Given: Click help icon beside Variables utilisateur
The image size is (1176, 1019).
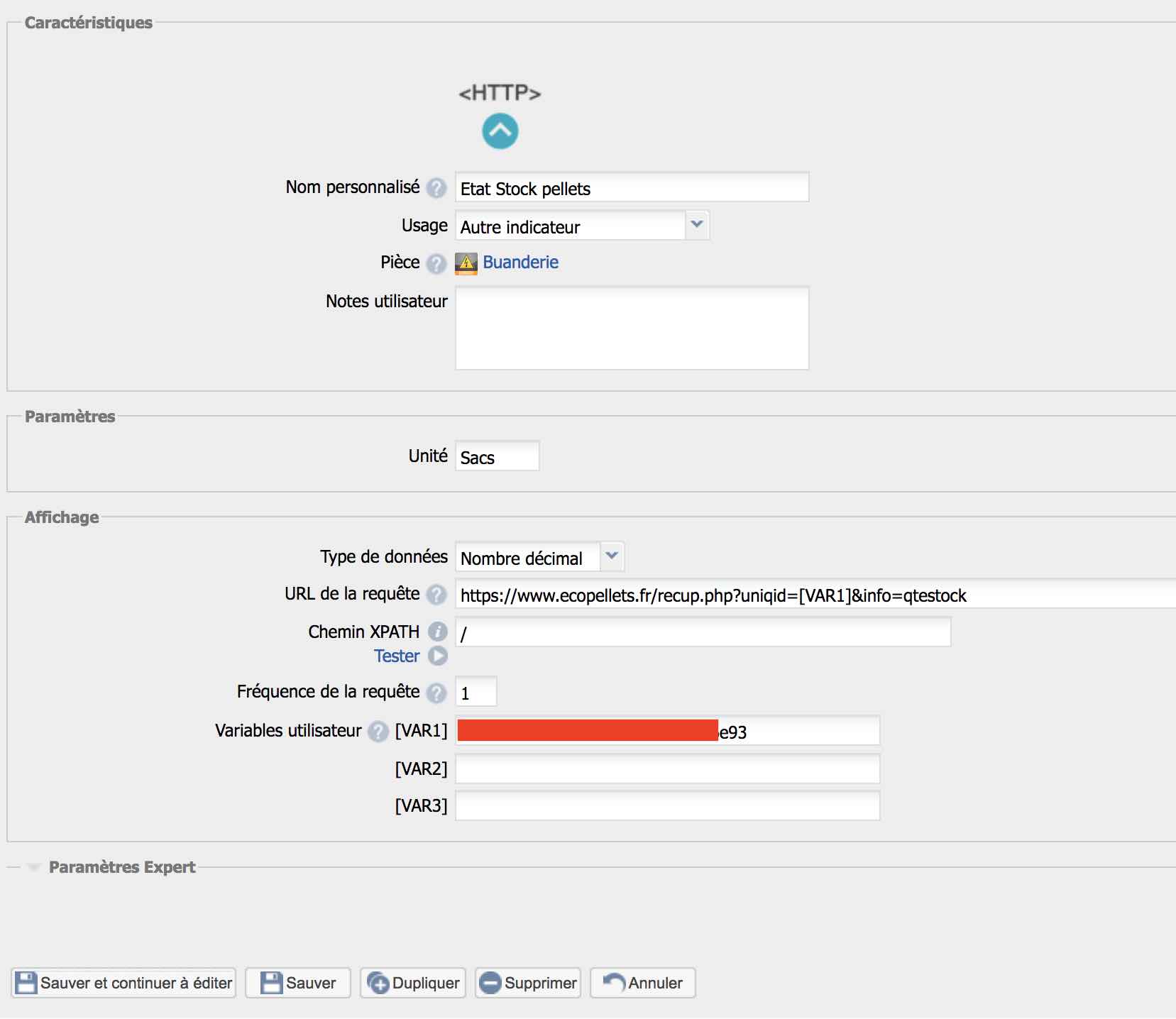Looking at the screenshot, I should 378,731.
